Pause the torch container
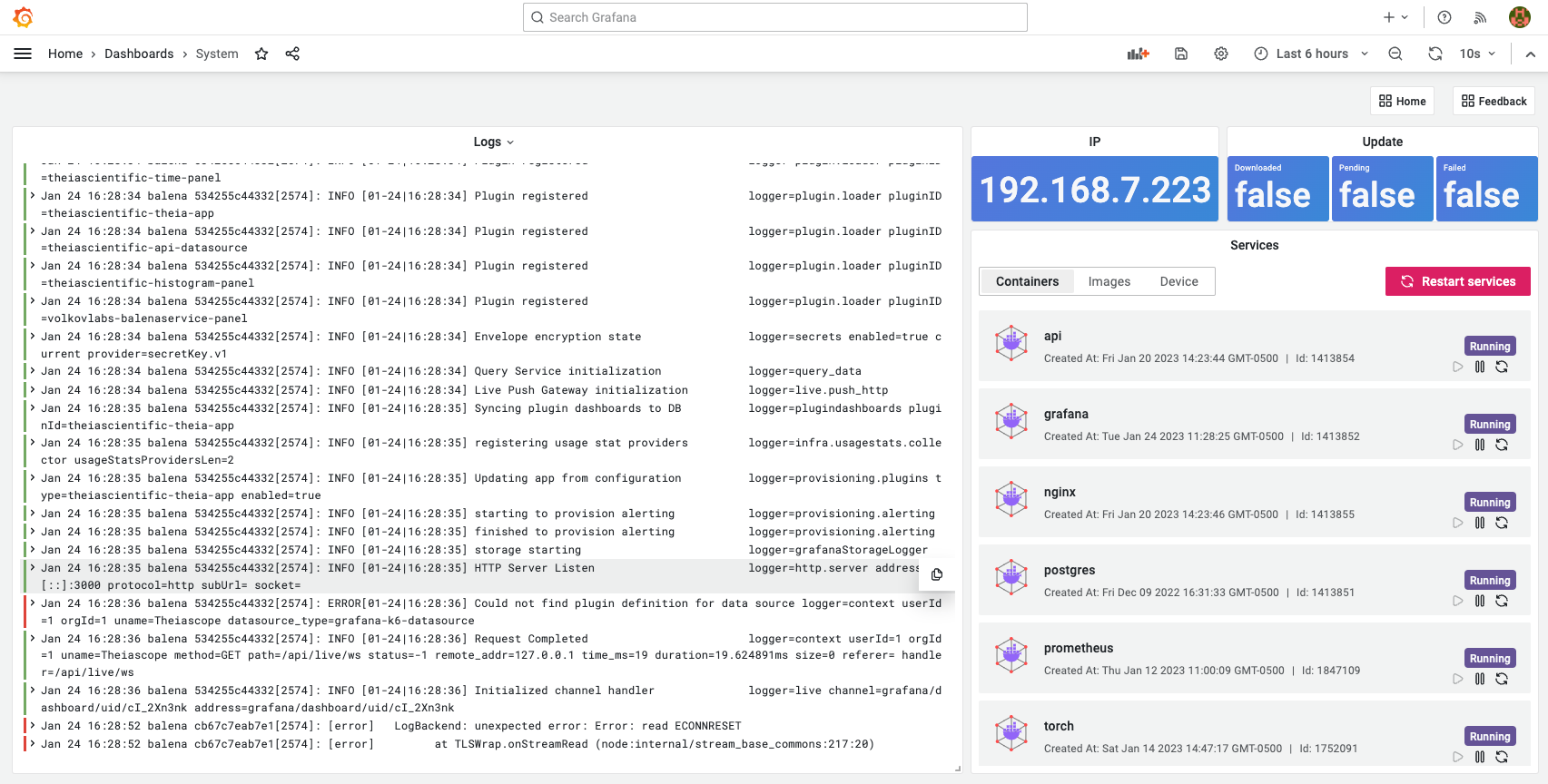 pyautogui.click(x=1480, y=757)
